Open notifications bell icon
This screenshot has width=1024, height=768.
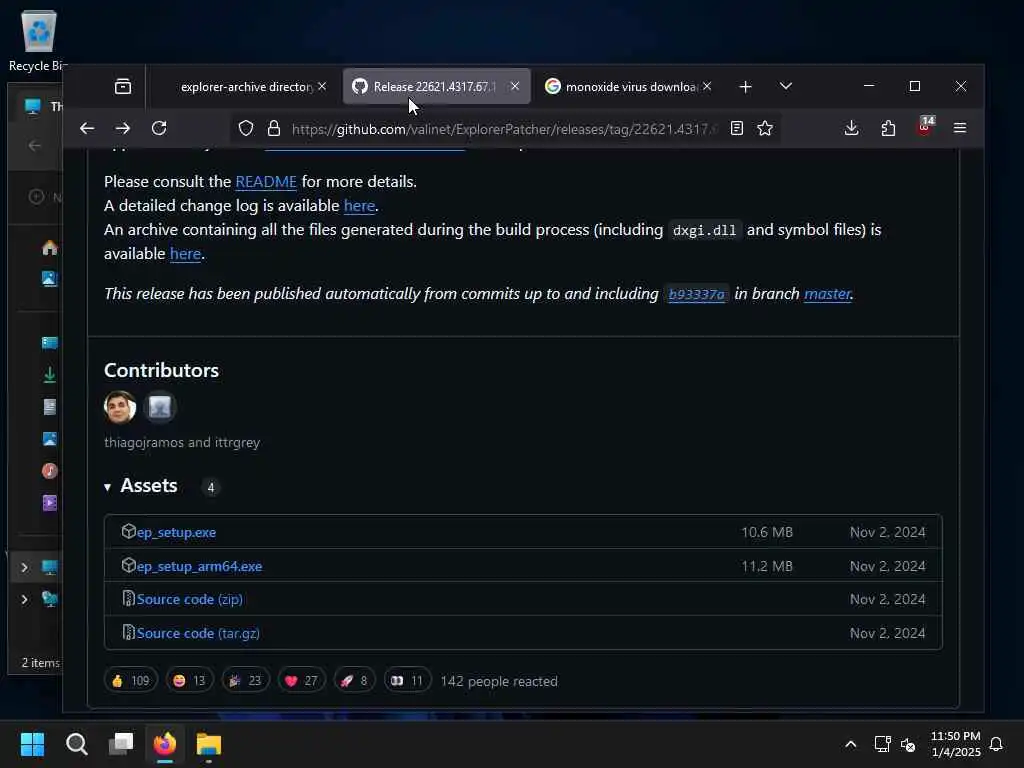click(x=996, y=744)
